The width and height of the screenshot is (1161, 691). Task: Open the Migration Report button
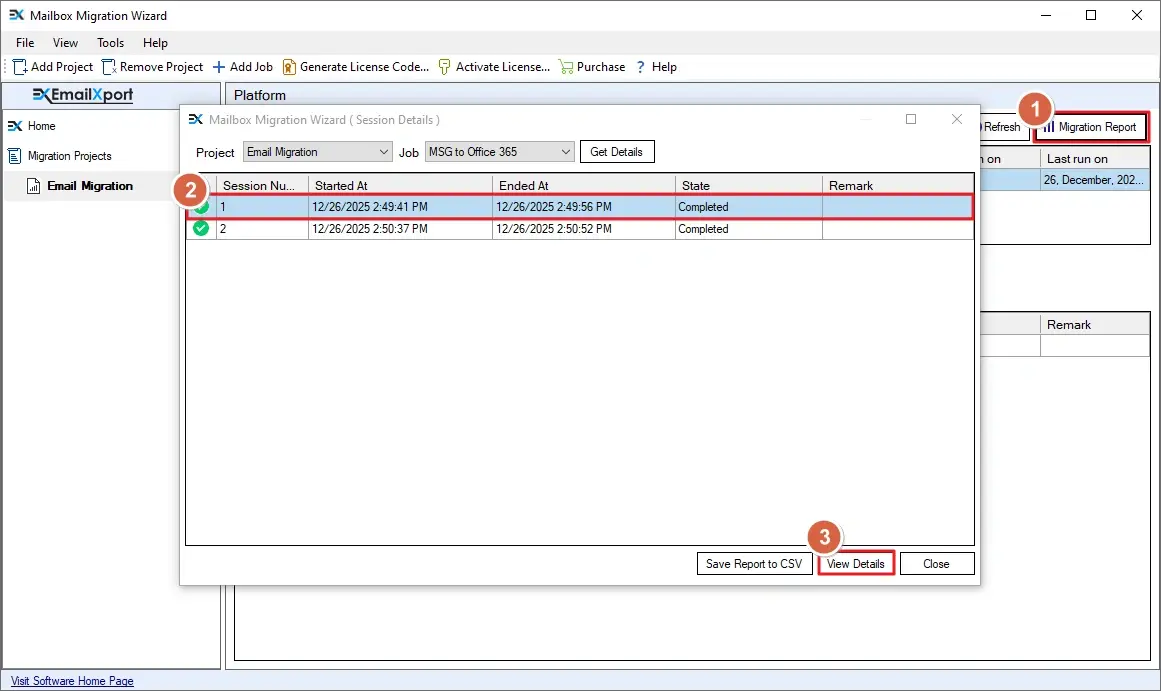click(x=1090, y=127)
